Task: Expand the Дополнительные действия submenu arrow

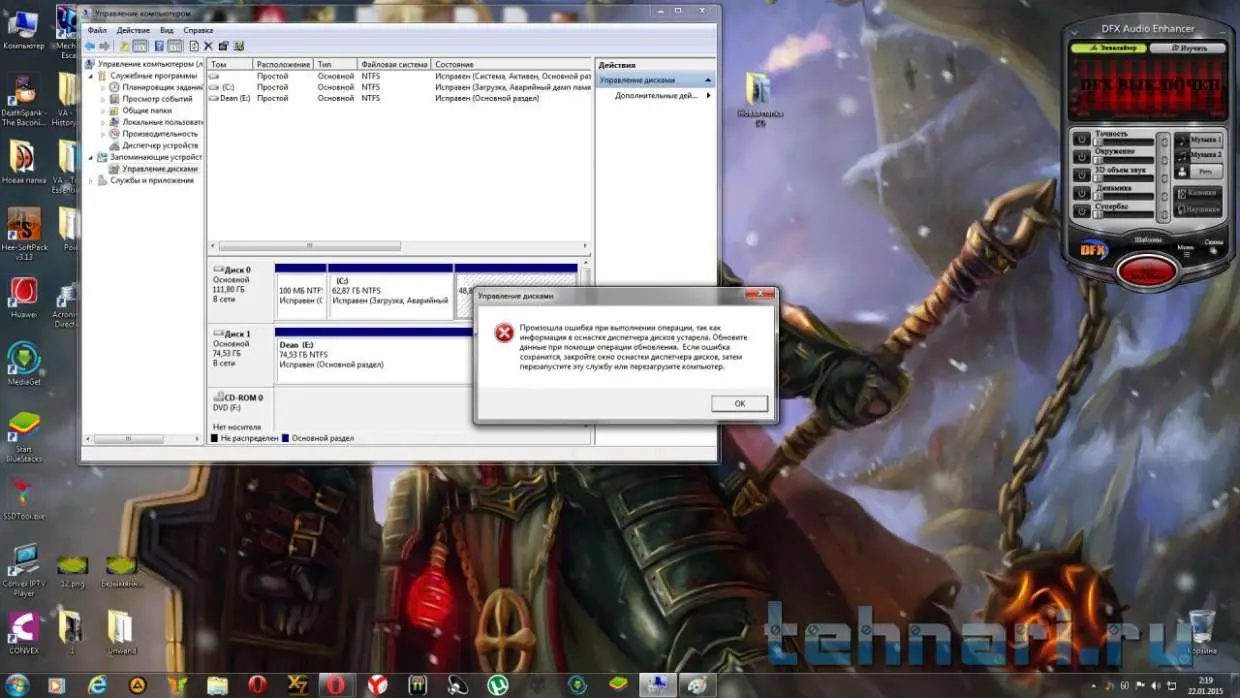Action: coord(709,96)
